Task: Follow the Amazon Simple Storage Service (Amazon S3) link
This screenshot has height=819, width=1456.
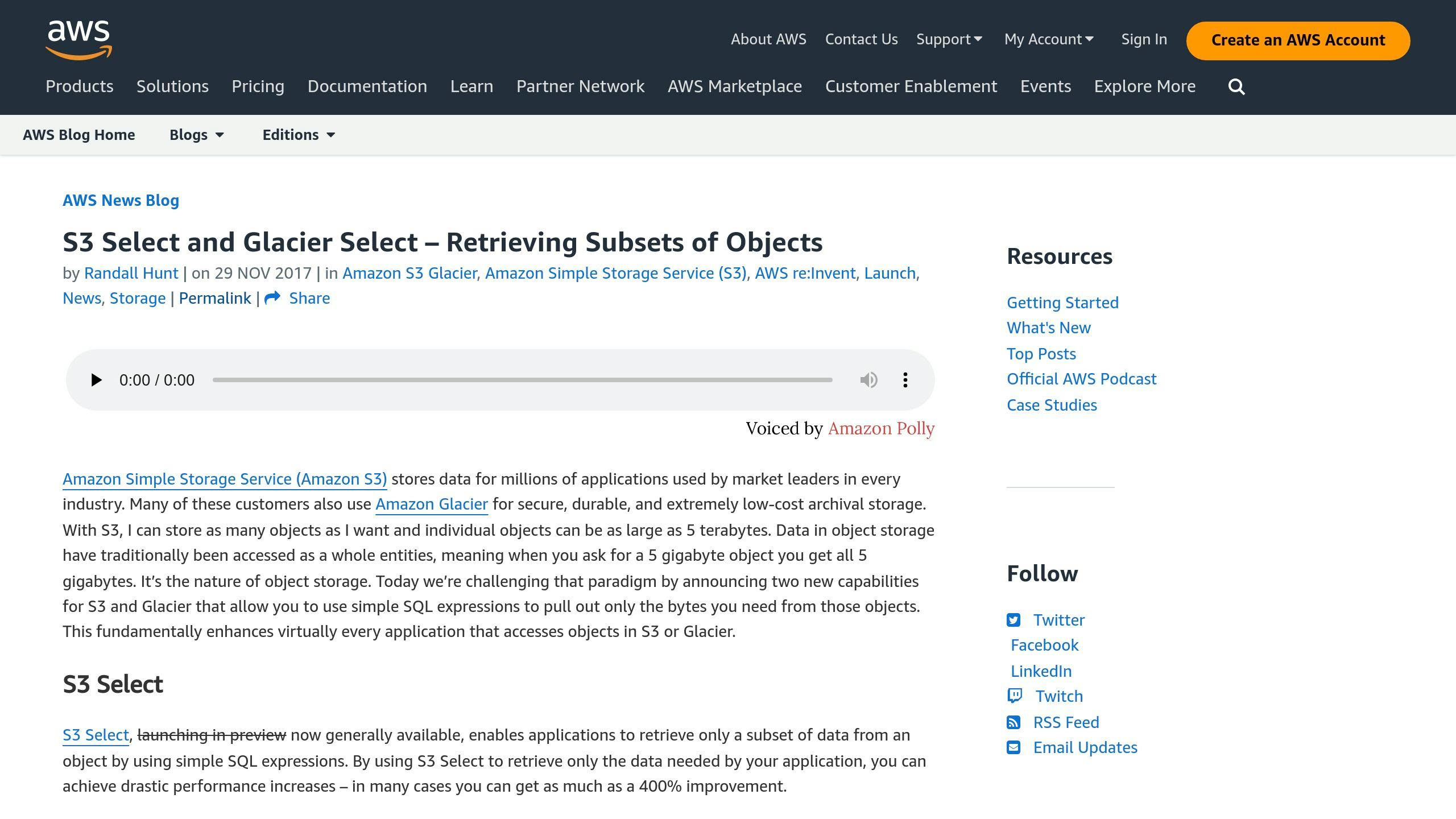Action: point(225,479)
